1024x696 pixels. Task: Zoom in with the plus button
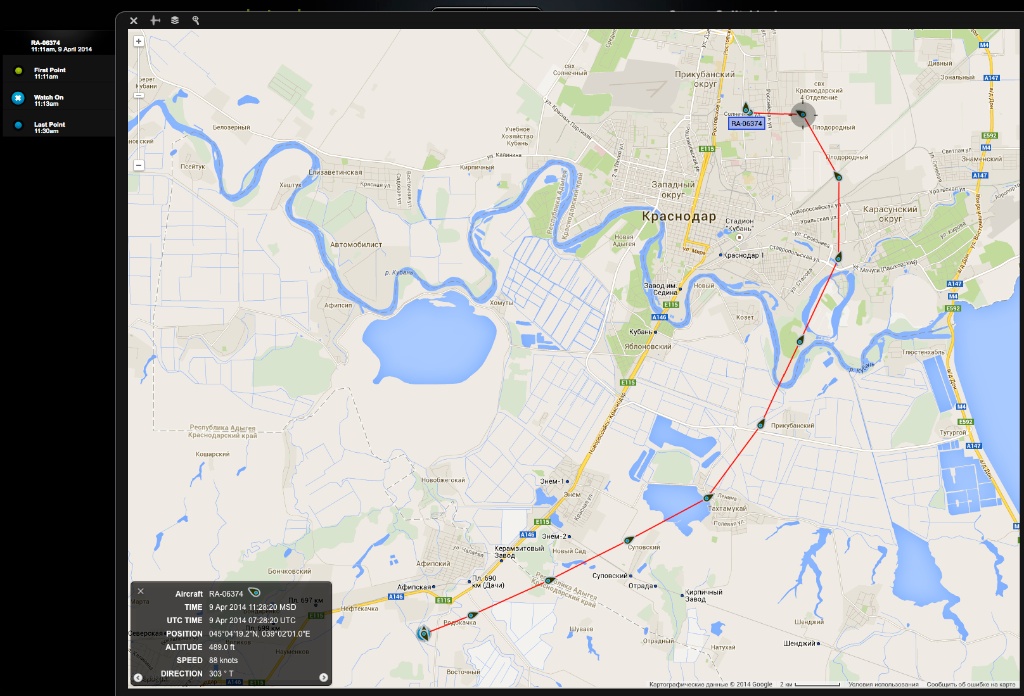pos(138,42)
